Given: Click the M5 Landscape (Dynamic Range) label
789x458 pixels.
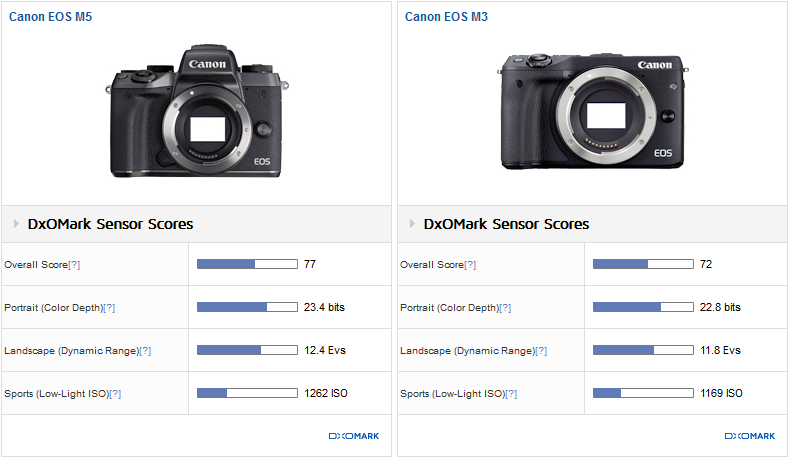Looking at the screenshot, I should (71, 351).
